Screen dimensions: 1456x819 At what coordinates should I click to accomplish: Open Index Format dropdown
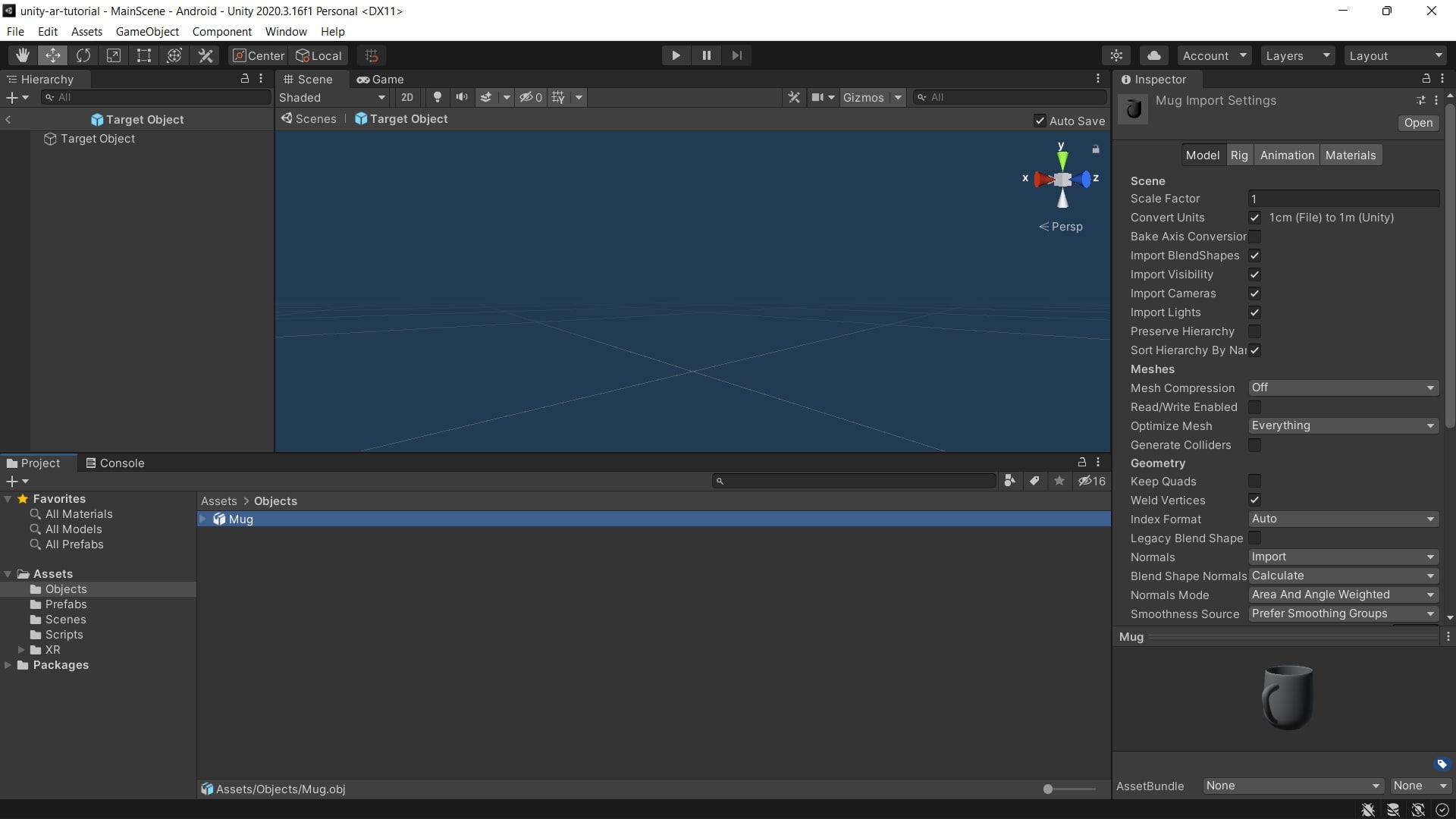click(x=1343, y=519)
